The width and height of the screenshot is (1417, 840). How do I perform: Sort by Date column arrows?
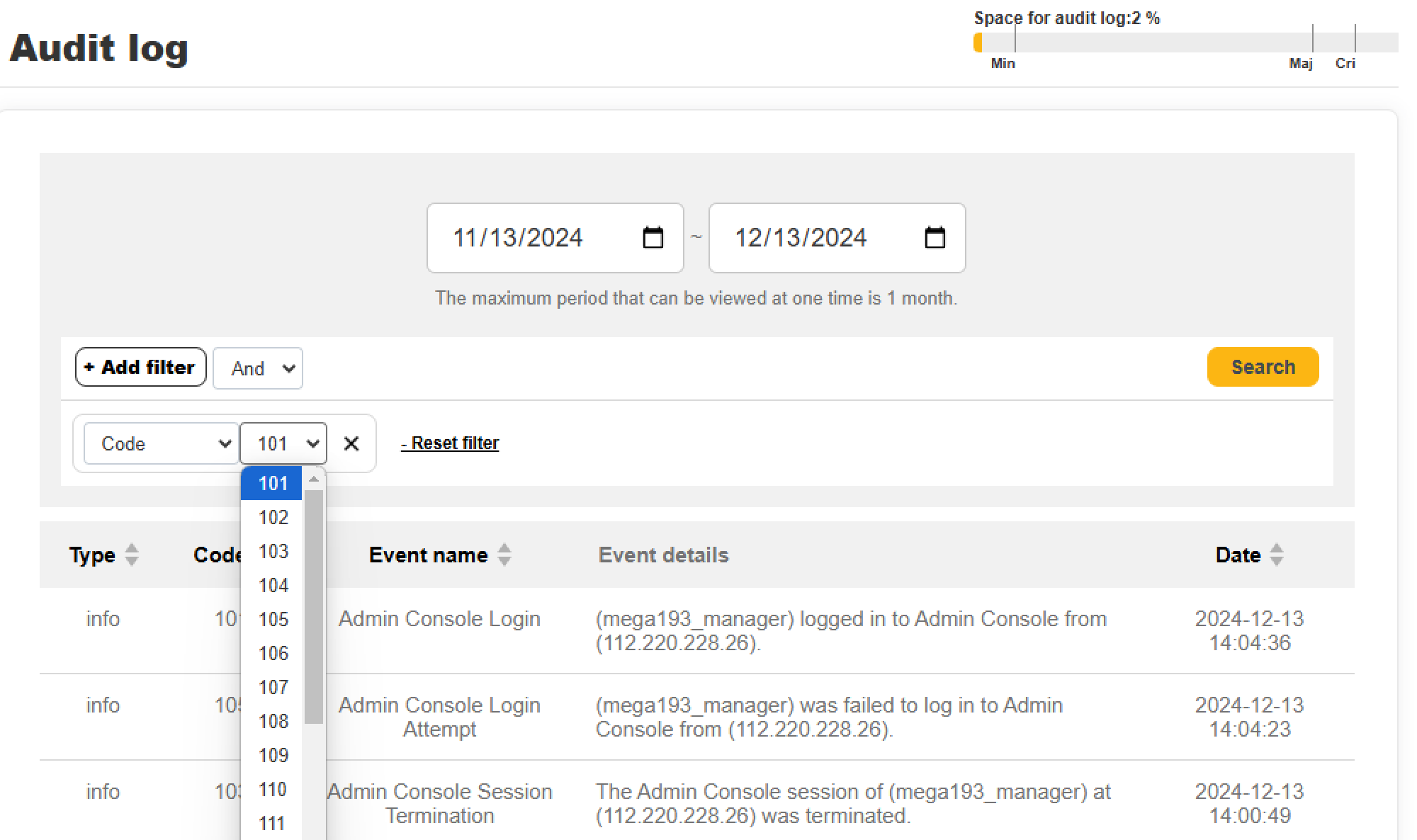(x=1277, y=555)
